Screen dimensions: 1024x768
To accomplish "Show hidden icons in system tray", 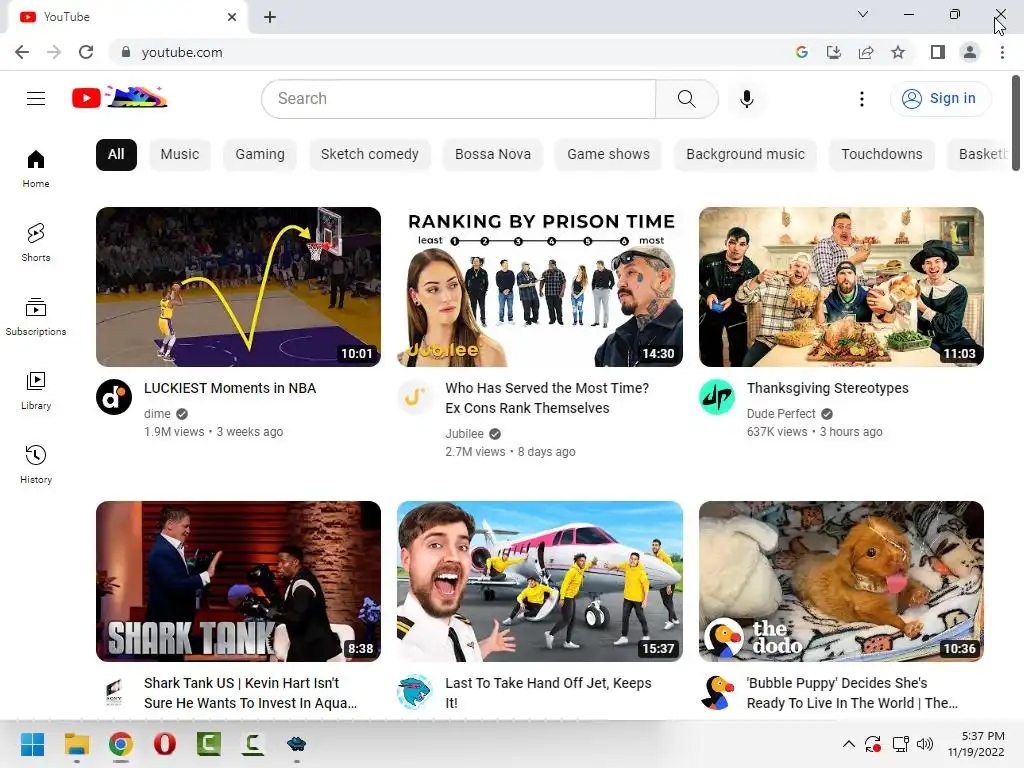I will (848, 744).
